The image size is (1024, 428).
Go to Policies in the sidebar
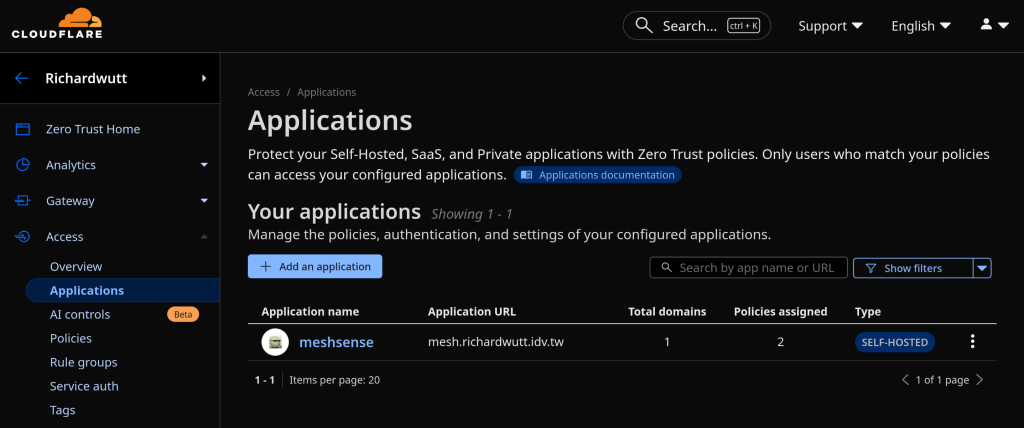(x=71, y=338)
